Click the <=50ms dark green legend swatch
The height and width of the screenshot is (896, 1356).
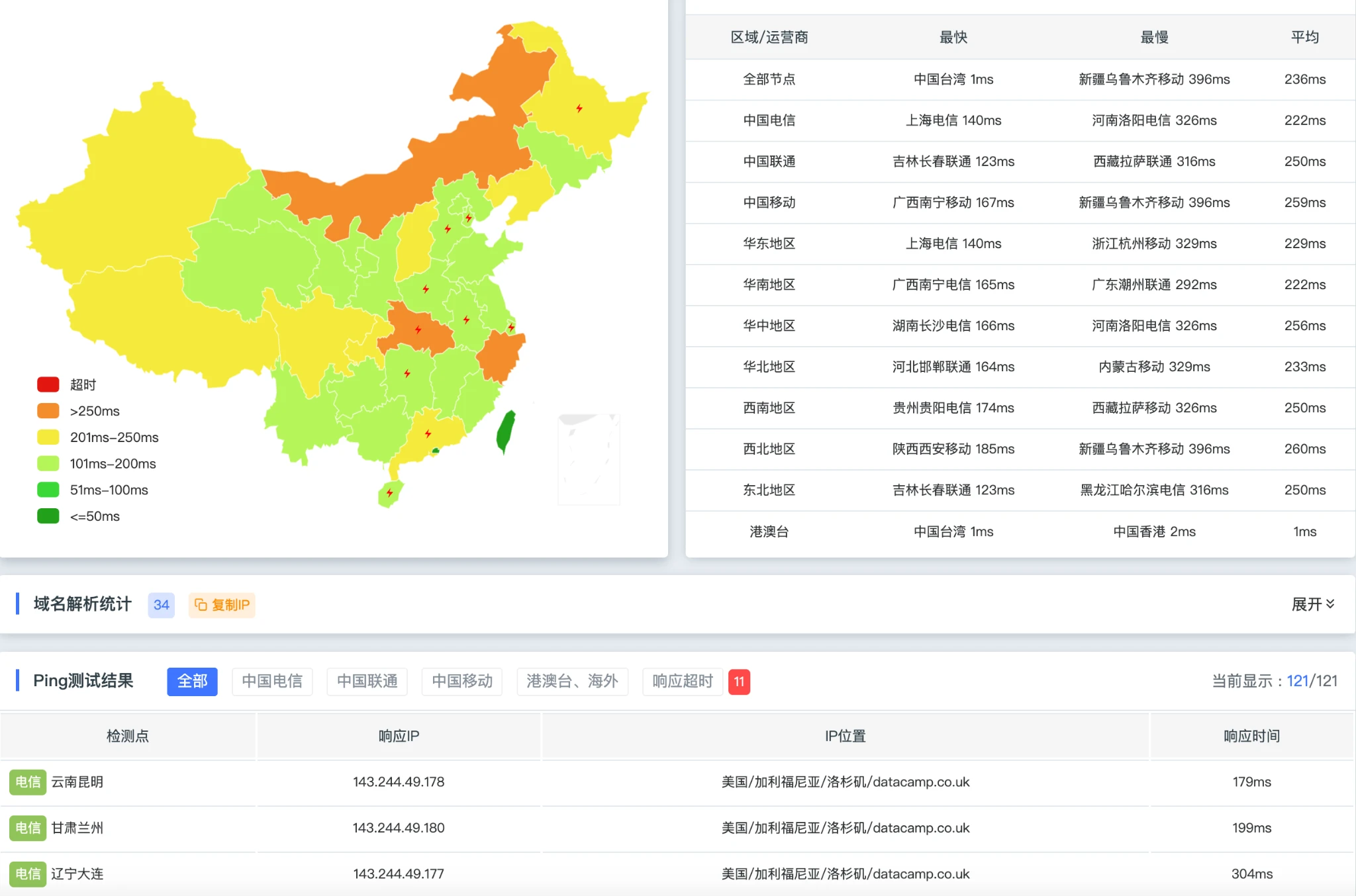[48, 516]
